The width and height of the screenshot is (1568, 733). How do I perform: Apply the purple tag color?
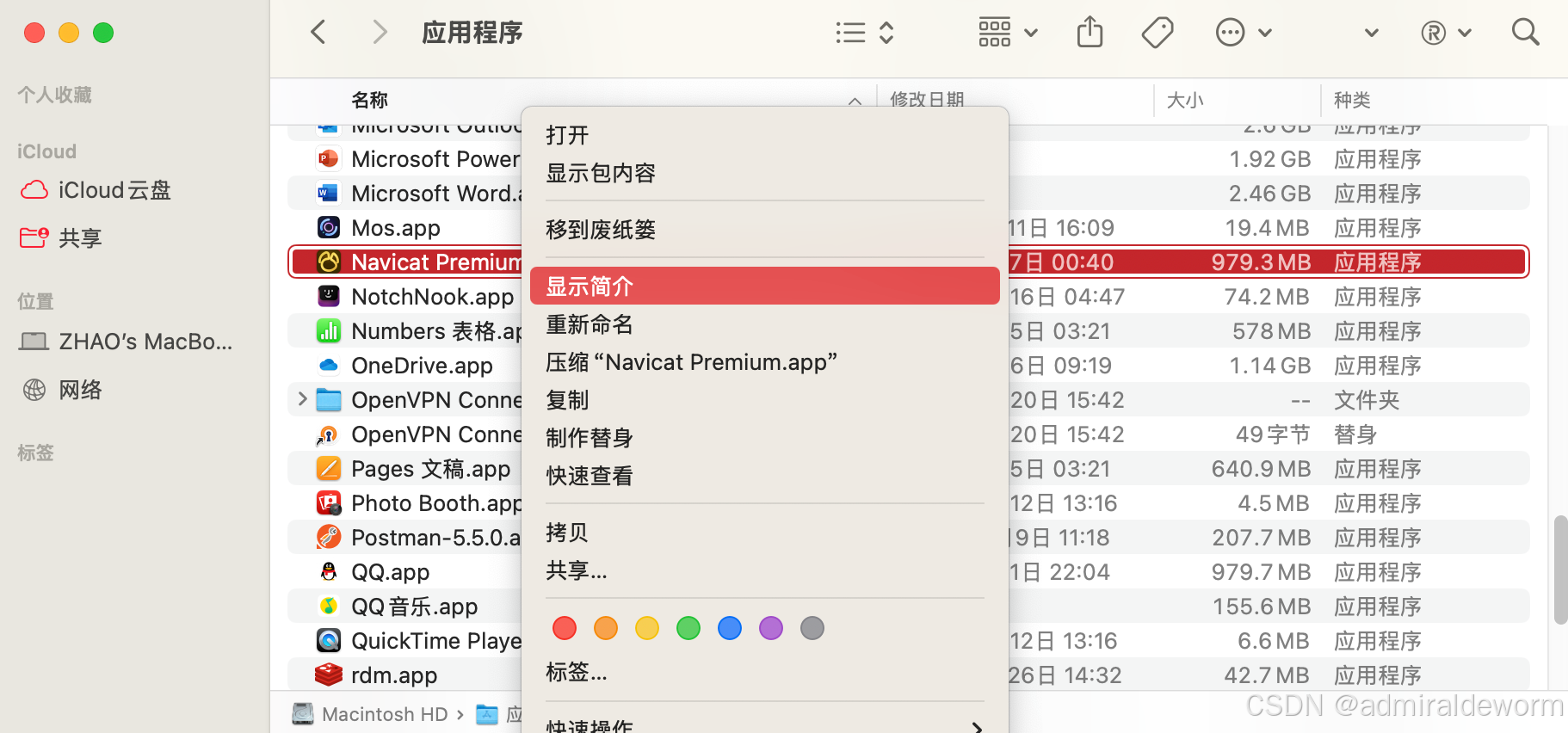pyautogui.click(x=771, y=628)
